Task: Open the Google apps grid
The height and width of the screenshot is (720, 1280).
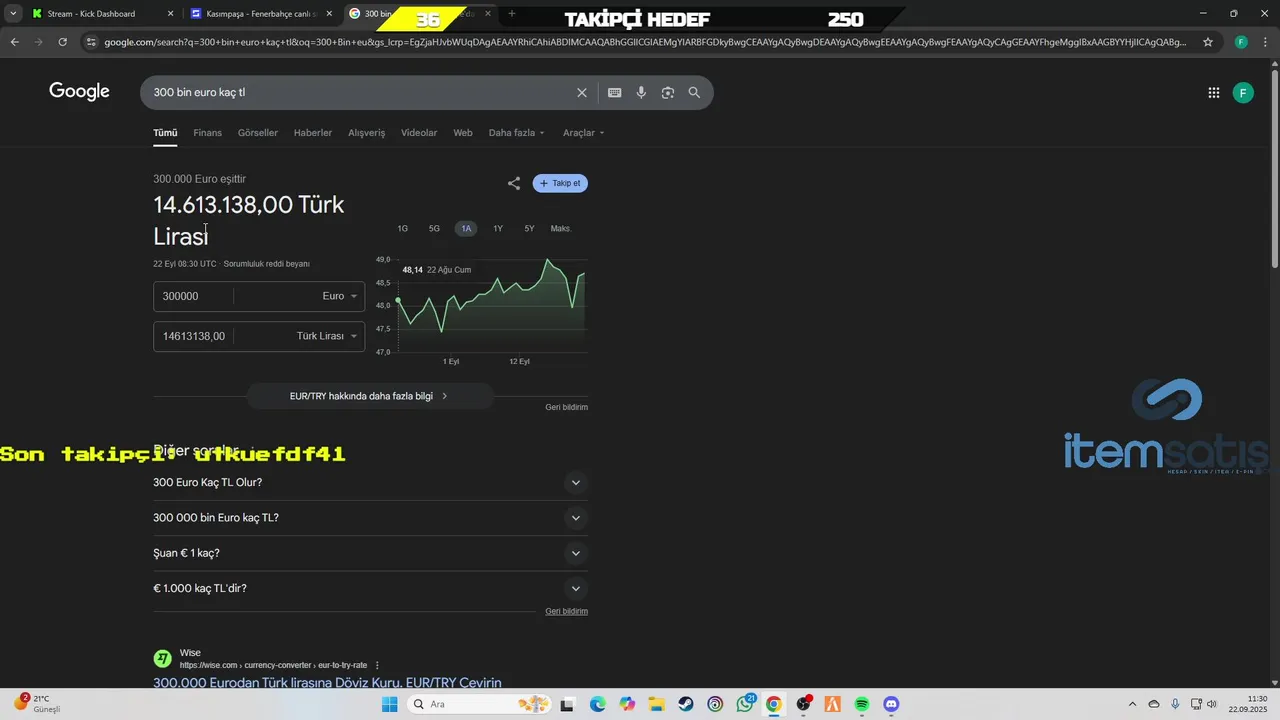Action: coord(1214,93)
